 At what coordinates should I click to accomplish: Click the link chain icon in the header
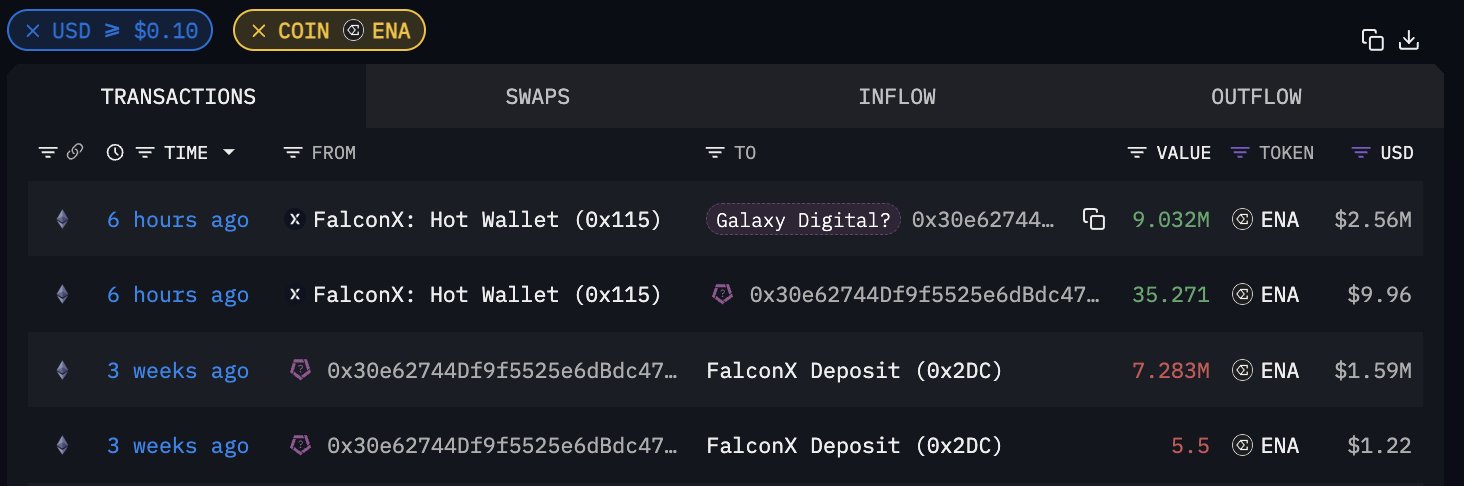click(75, 153)
